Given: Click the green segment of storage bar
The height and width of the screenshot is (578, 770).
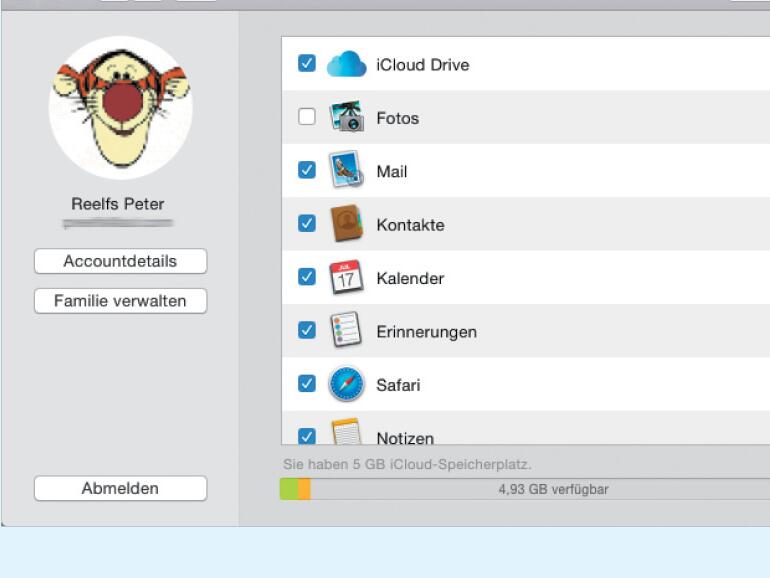Looking at the screenshot, I should pyautogui.click(x=289, y=489).
